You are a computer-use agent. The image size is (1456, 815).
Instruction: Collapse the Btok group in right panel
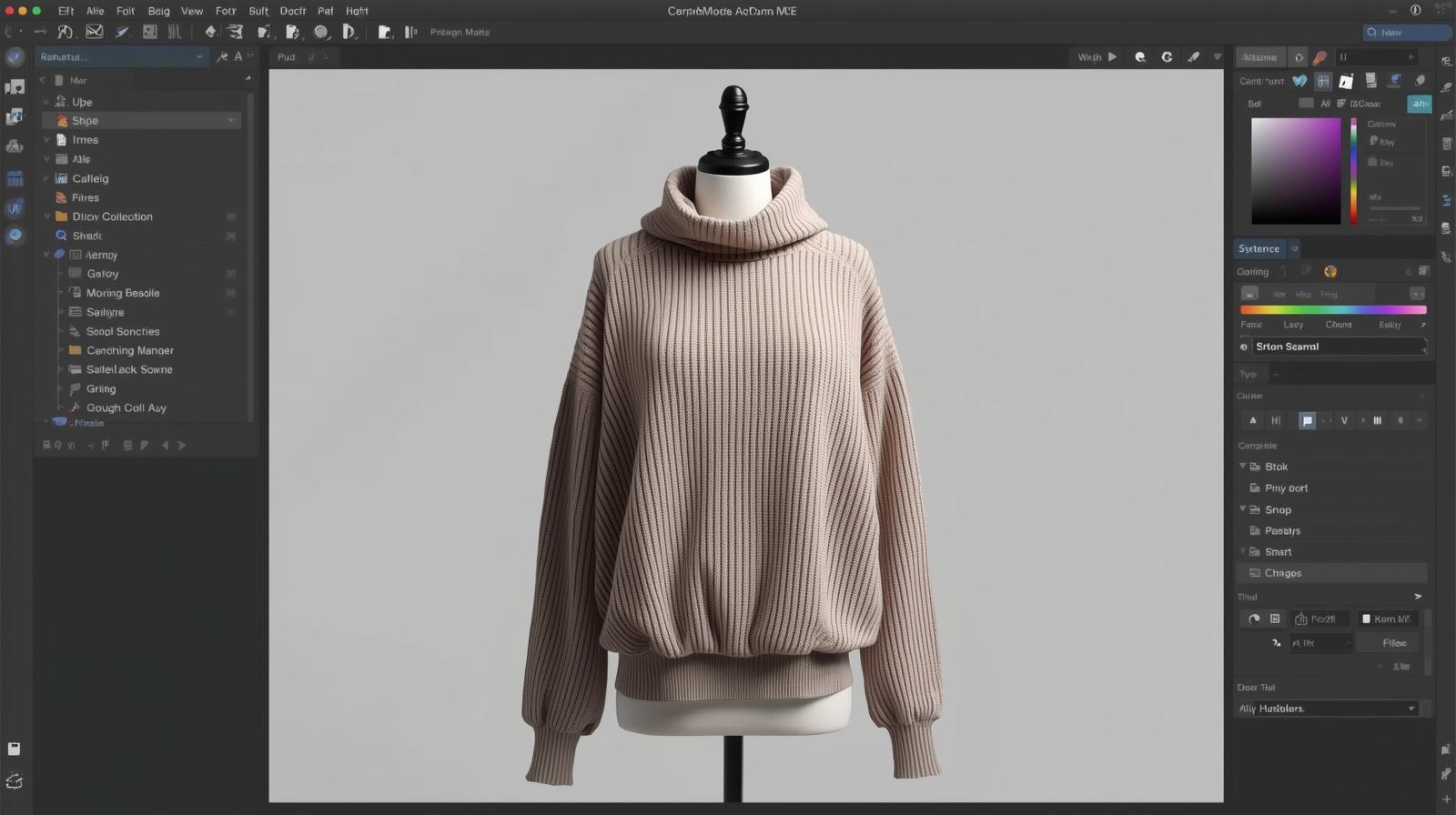click(1243, 467)
